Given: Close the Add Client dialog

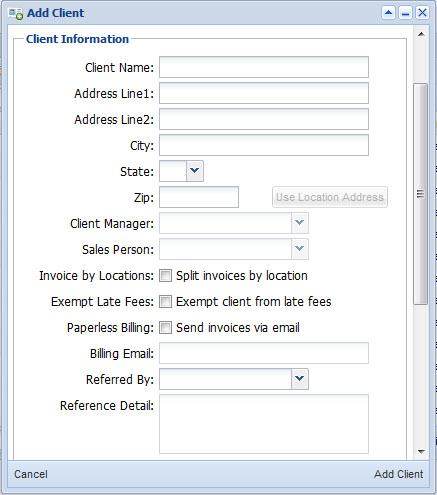Looking at the screenshot, I should point(422,13).
